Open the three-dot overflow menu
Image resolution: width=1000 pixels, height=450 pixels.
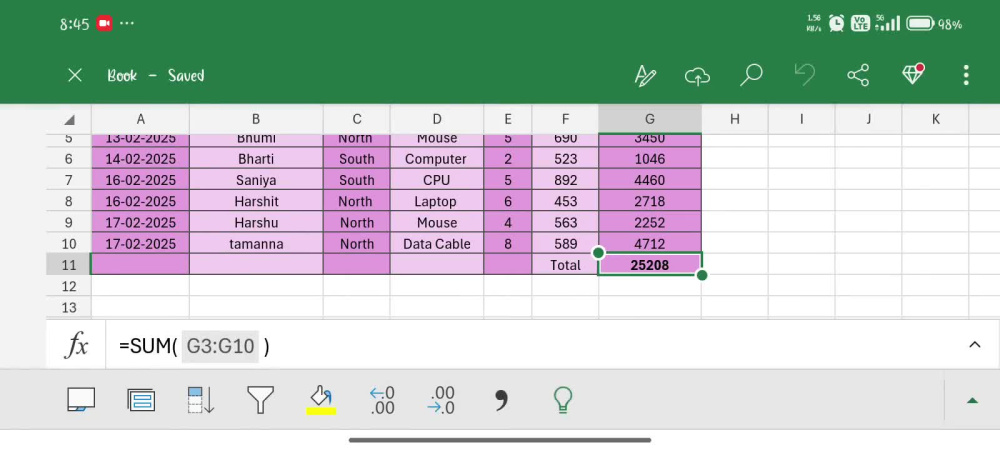pyautogui.click(x=966, y=75)
